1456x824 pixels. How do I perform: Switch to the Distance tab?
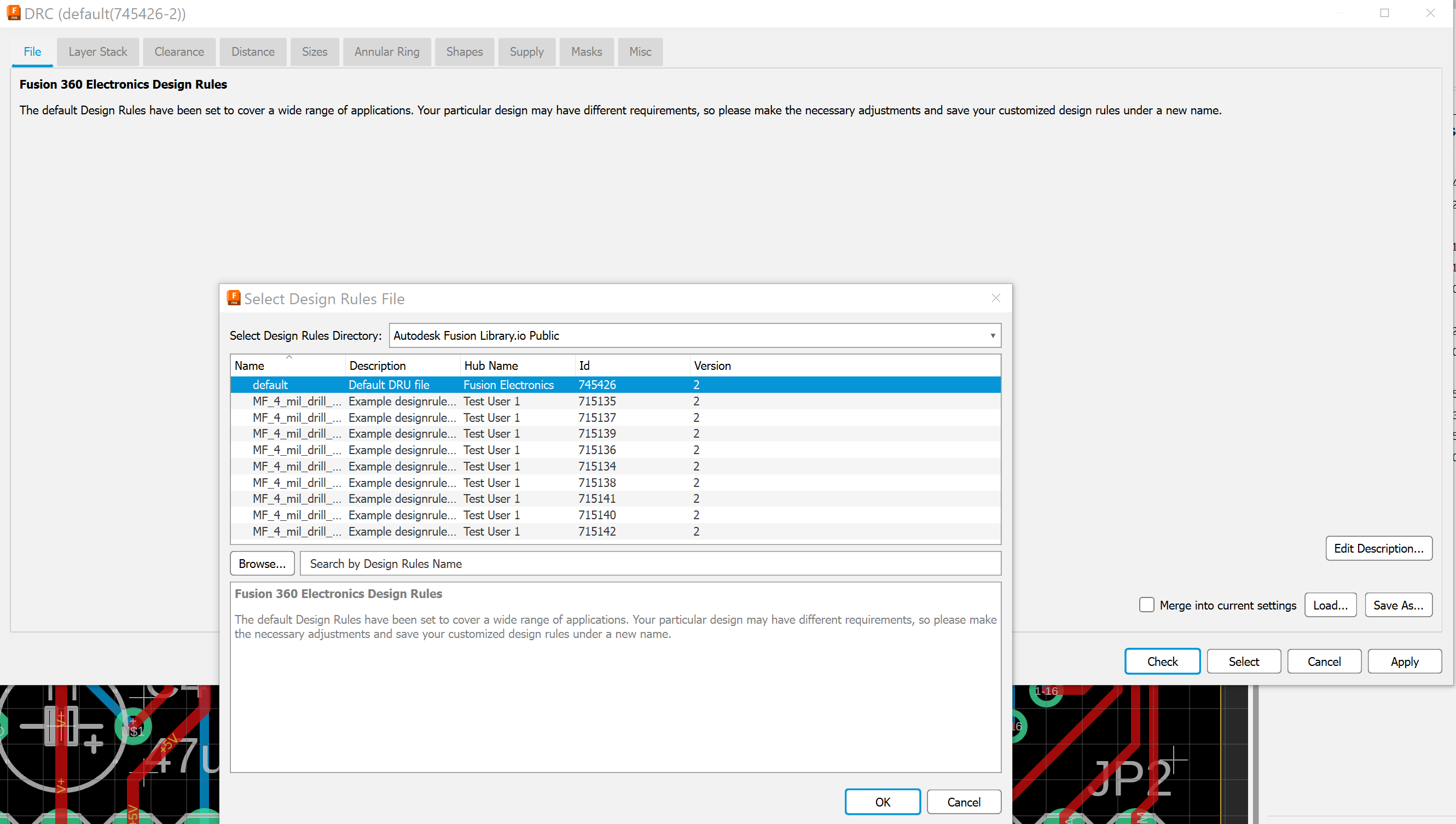pos(253,51)
